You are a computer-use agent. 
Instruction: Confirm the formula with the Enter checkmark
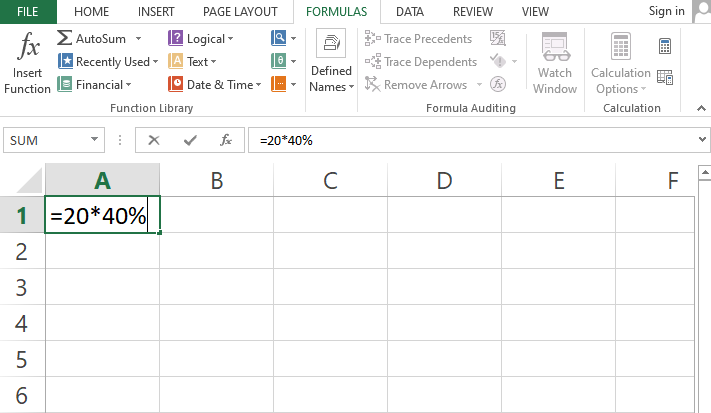point(190,140)
